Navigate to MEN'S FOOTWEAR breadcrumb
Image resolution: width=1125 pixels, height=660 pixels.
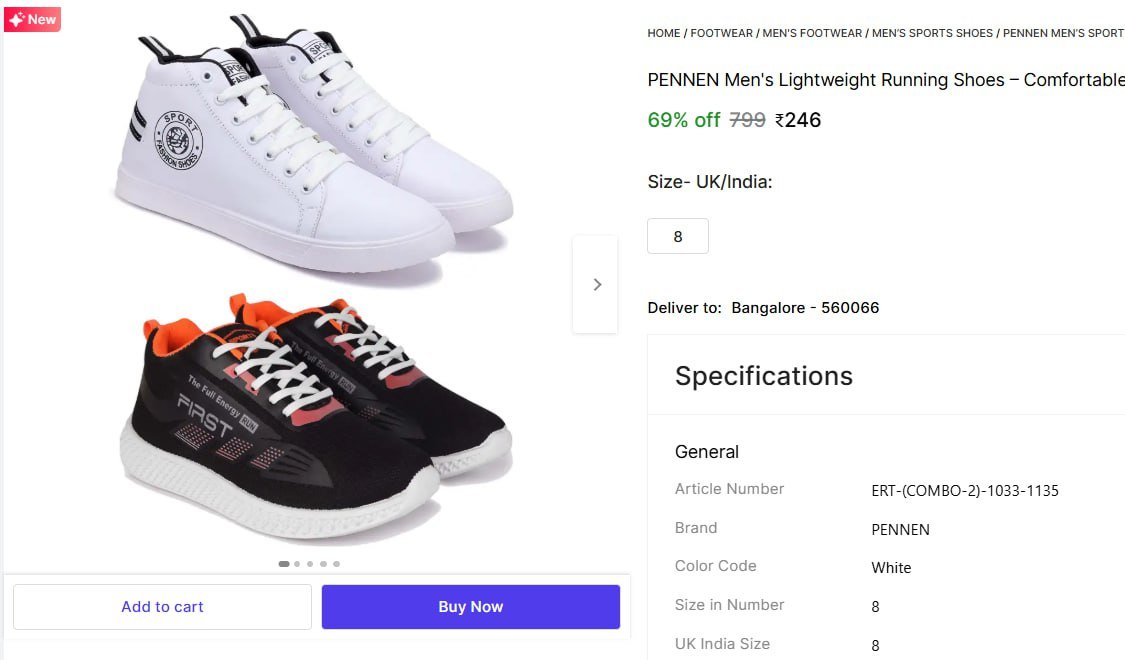pos(812,33)
